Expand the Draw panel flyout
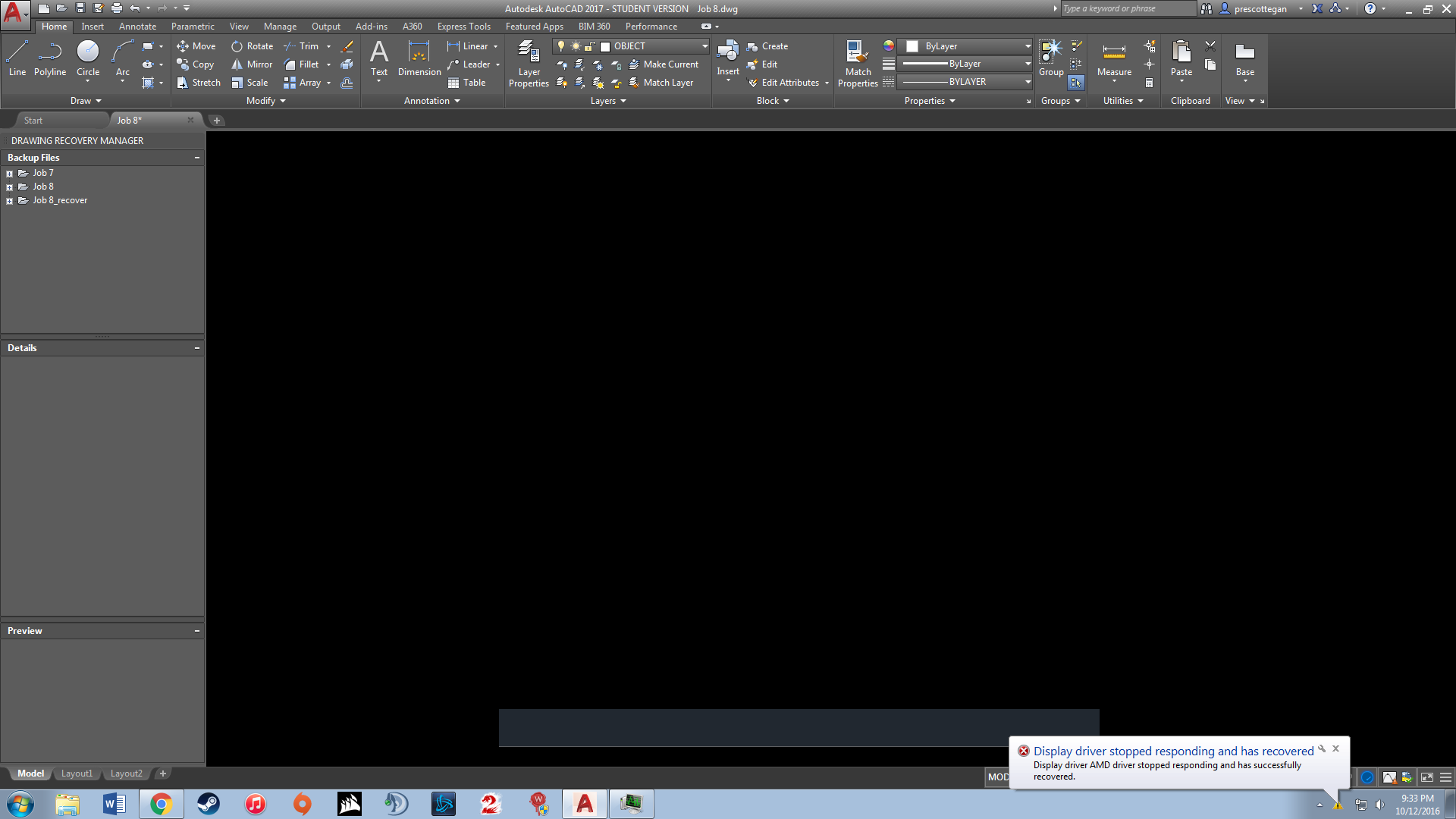The height and width of the screenshot is (819, 1456). [86, 101]
